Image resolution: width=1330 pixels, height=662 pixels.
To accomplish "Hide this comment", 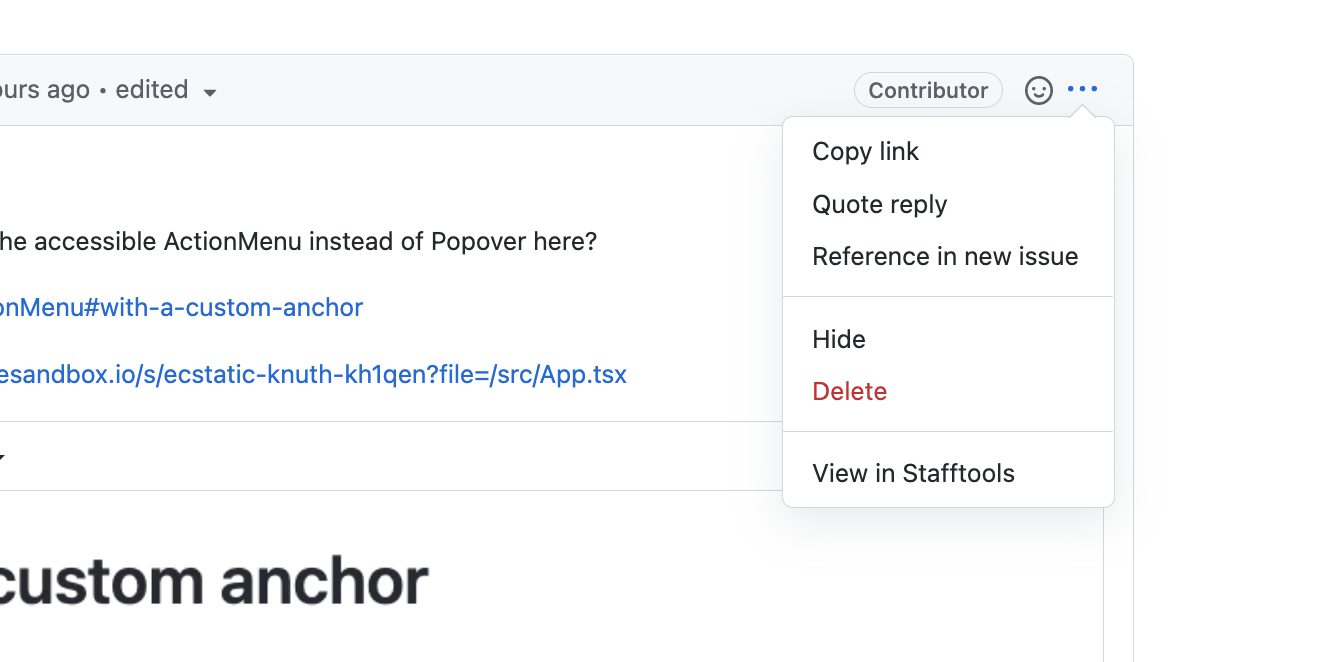I will click(838, 339).
